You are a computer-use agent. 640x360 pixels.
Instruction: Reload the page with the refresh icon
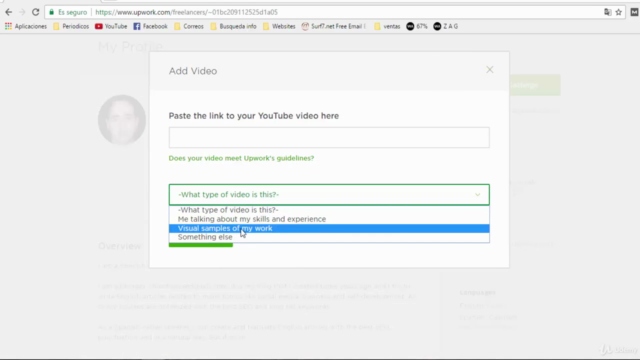click(36, 12)
